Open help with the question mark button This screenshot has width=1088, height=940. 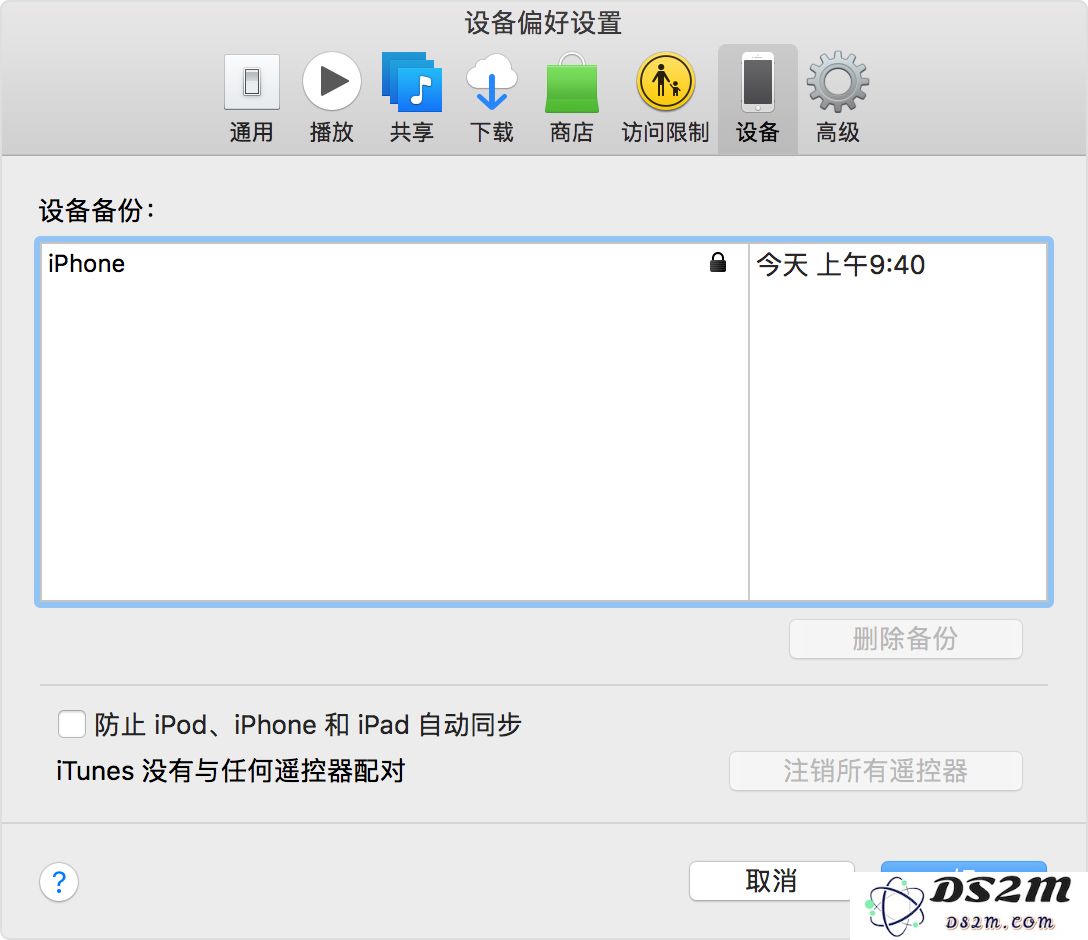[59, 882]
